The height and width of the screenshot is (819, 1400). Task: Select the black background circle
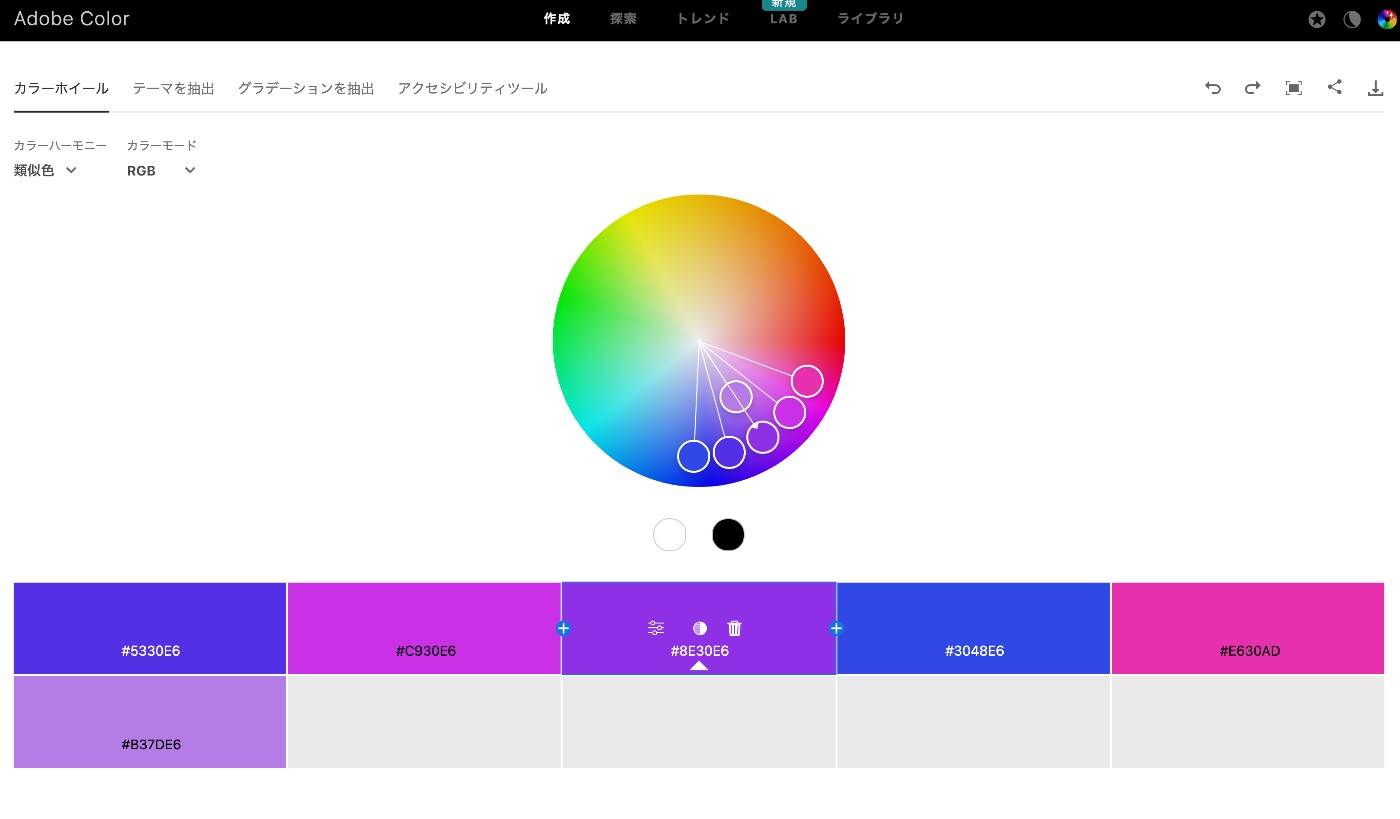coord(728,535)
